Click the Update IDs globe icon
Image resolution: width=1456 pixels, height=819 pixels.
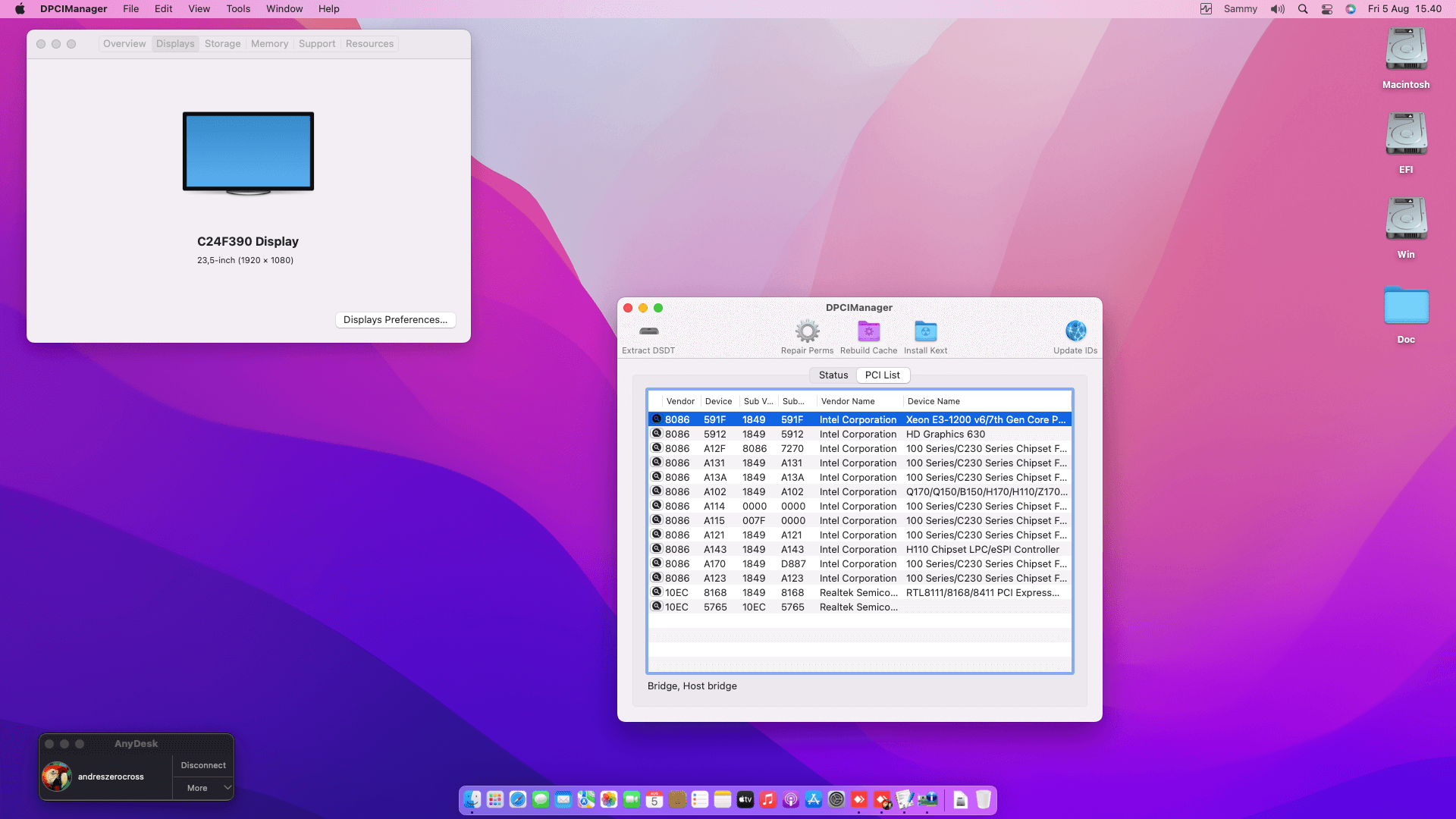(1075, 331)
